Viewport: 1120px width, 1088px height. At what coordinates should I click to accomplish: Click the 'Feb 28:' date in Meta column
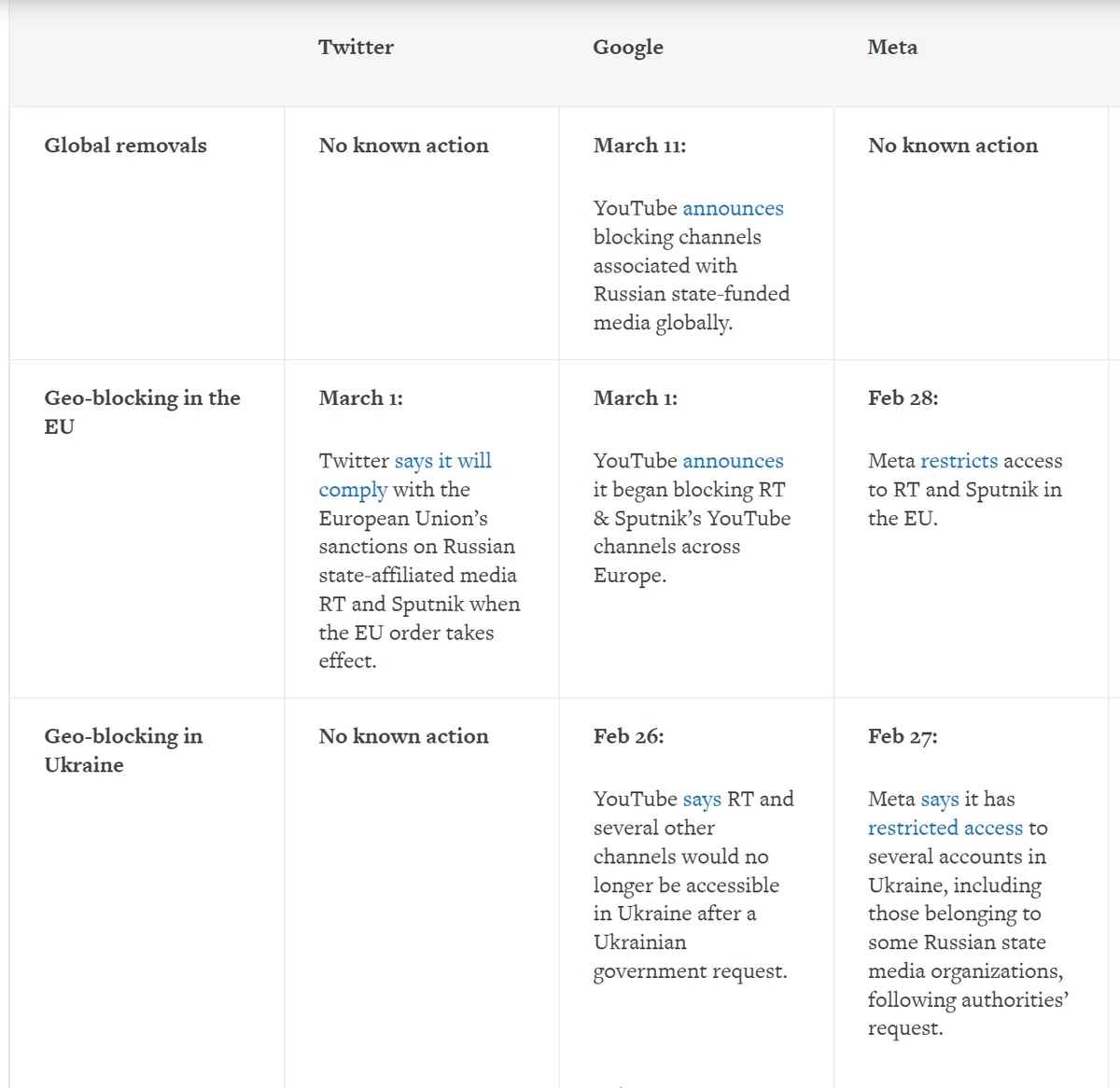(903, 398)
